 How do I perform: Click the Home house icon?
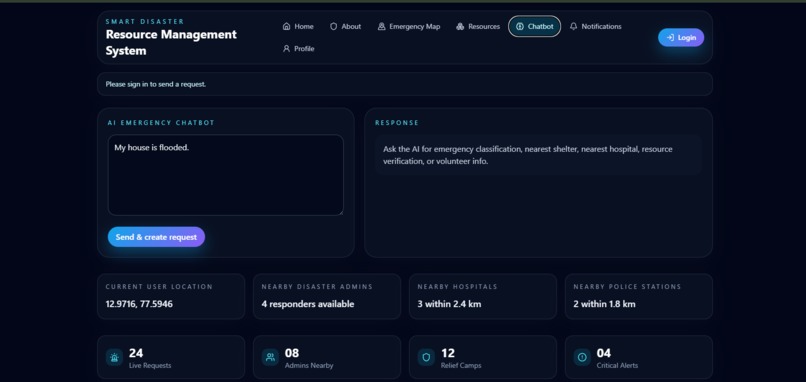click(x=286, y=26)
